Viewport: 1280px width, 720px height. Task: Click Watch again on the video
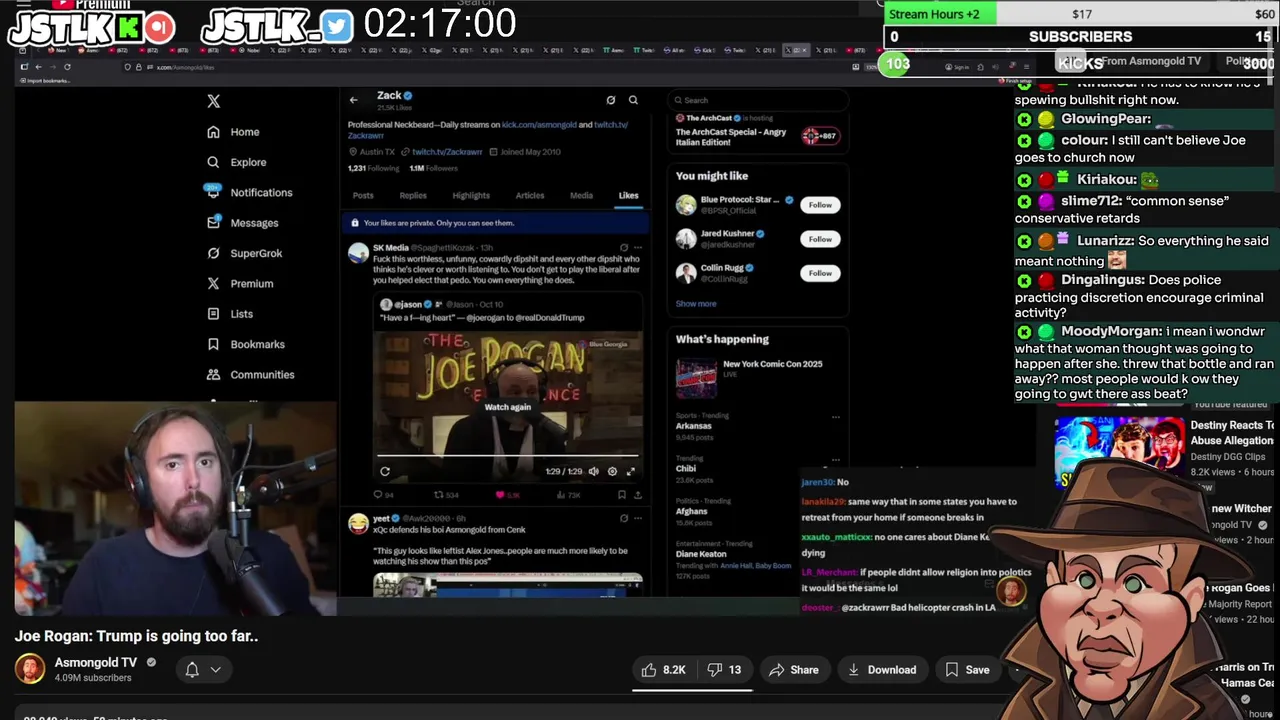pos(508,407)
